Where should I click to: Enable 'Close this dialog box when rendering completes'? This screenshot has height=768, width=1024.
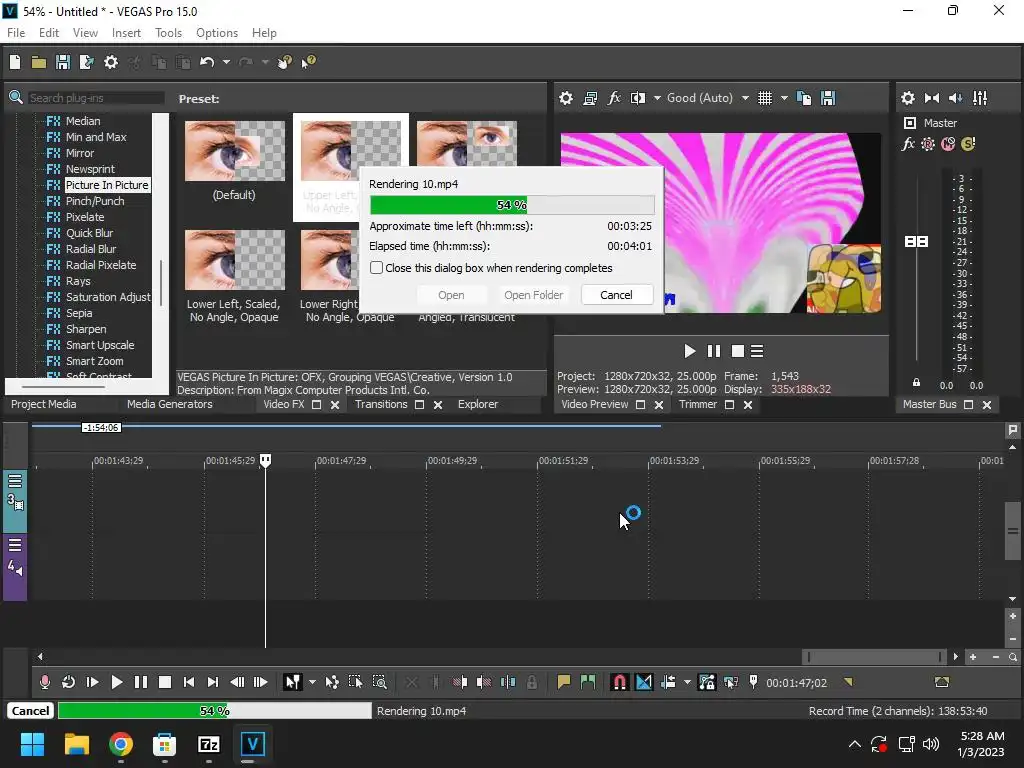[x=376, y=268]
